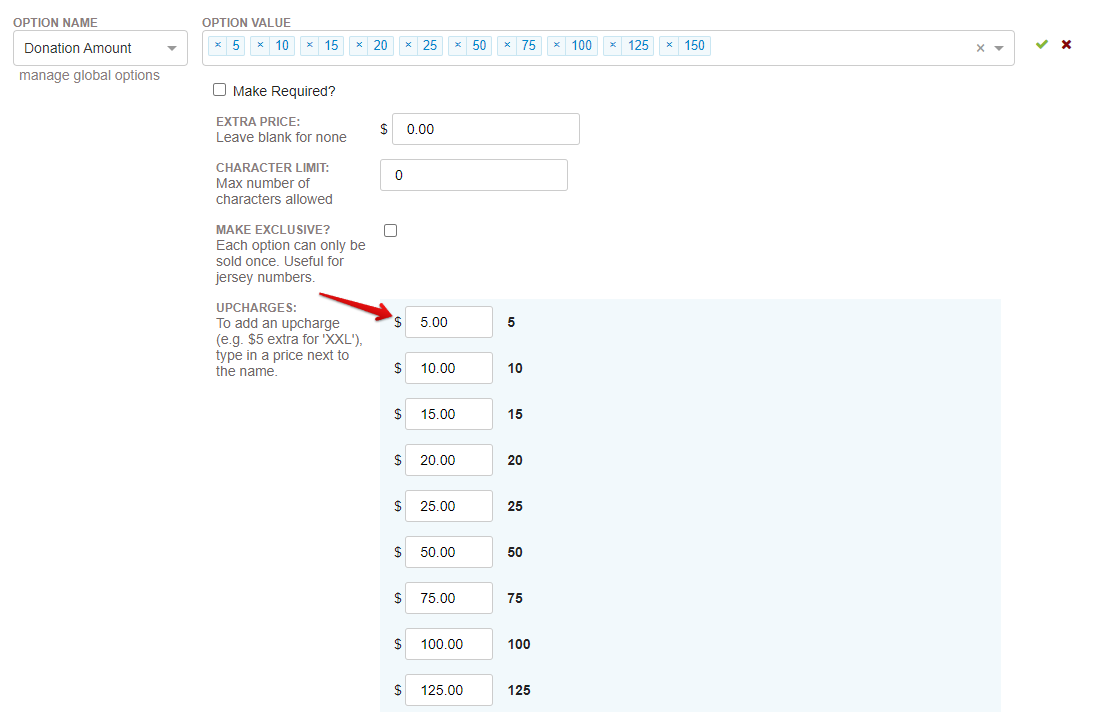This screenshot has height=712, width=1099.
Task: Click the OPTION NAME heading
Action: coord(55,22)
